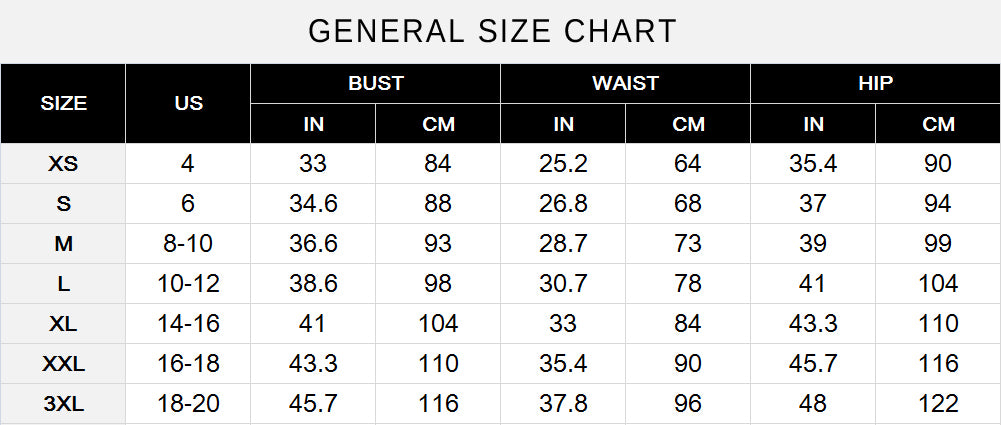
Task: Select the 38.6 inch bust cell
Action: point(313,284)
